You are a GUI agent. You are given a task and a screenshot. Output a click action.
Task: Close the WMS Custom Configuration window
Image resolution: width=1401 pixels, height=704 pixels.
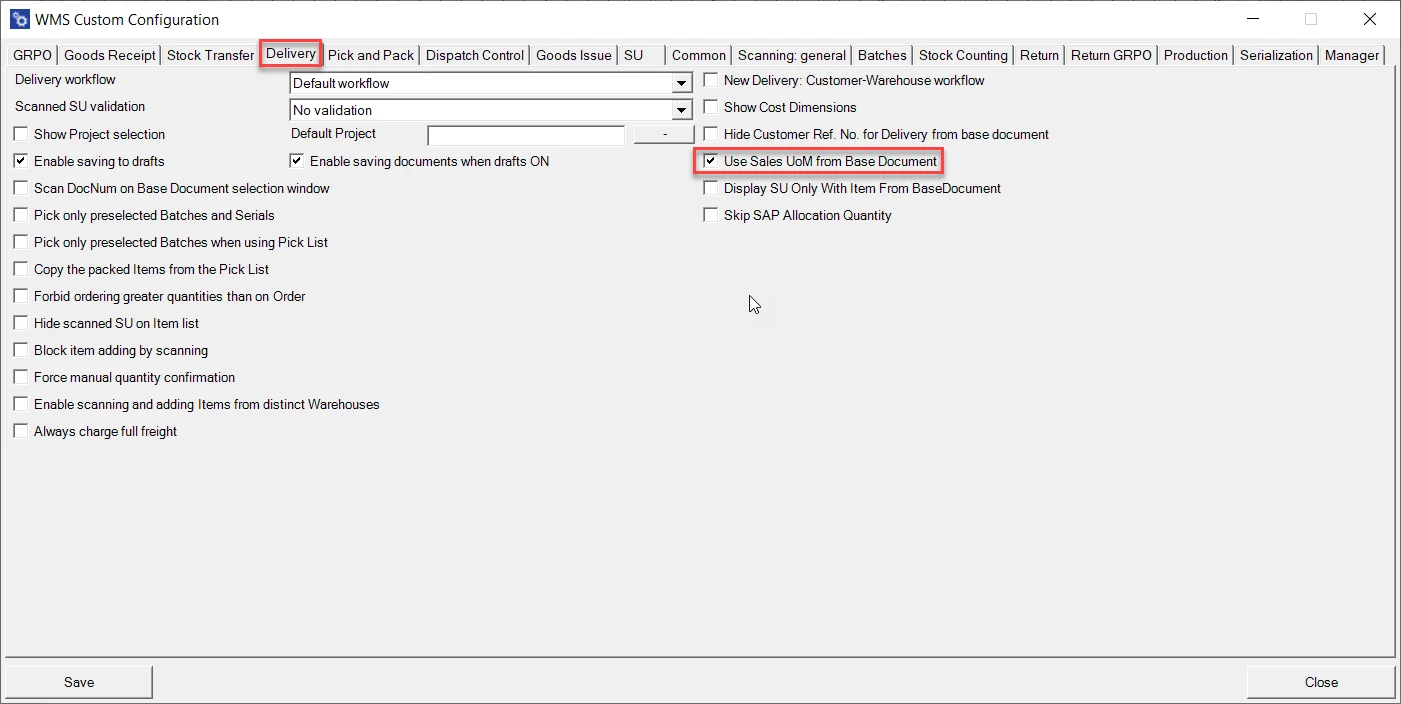pos(1369,19)
